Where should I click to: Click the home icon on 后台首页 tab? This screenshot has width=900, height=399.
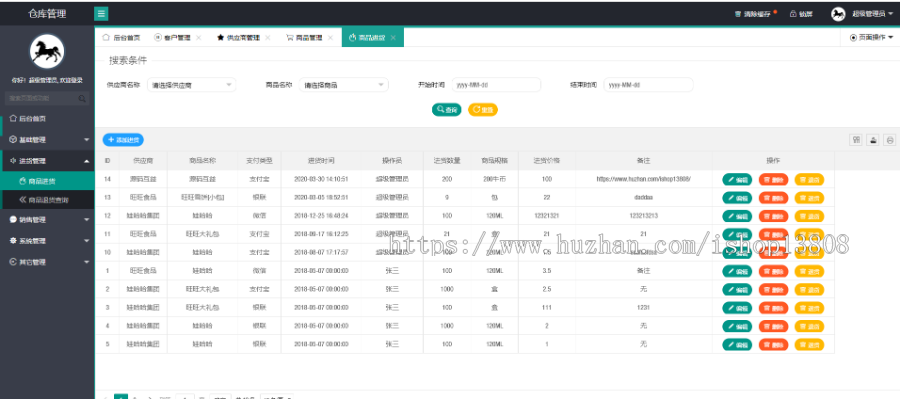click(x=106, y=37)
